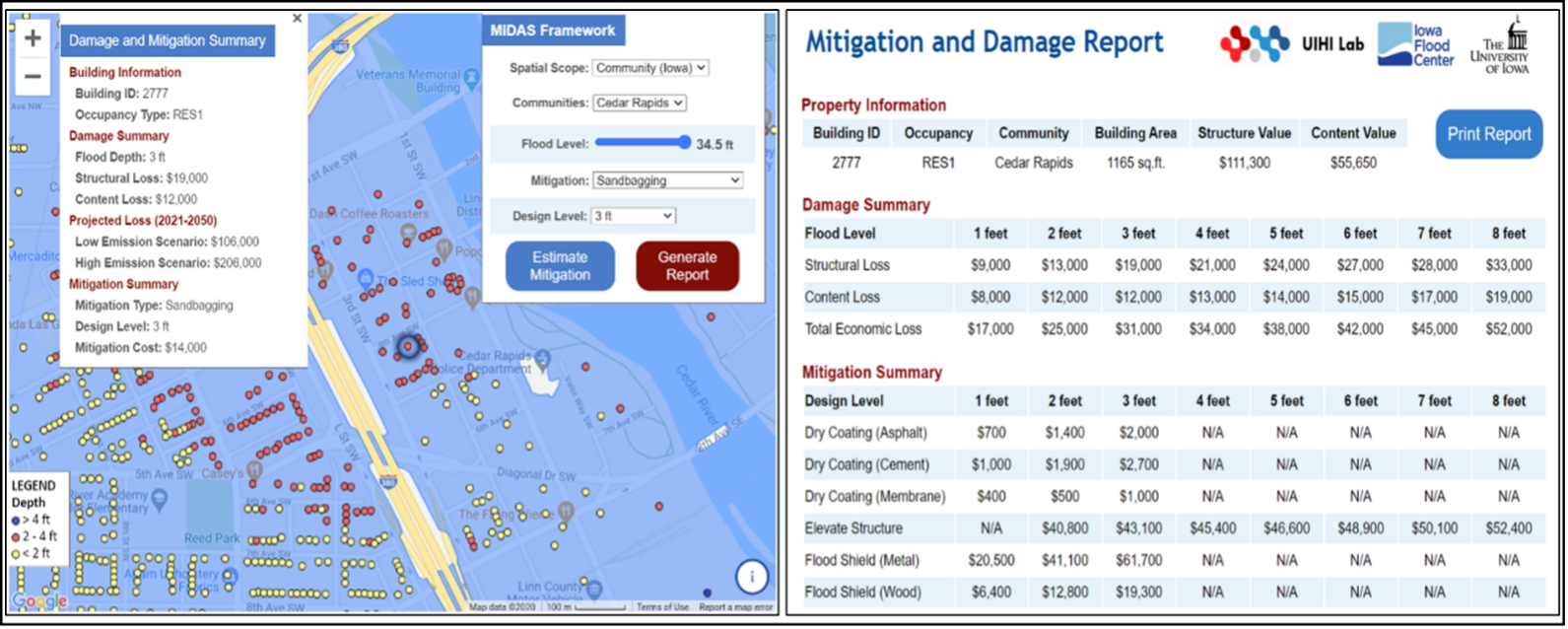Click the selected building marker on map
The height and width of the screenshot is (629, 1568).
pyautogui.click(x=408, y=347)
